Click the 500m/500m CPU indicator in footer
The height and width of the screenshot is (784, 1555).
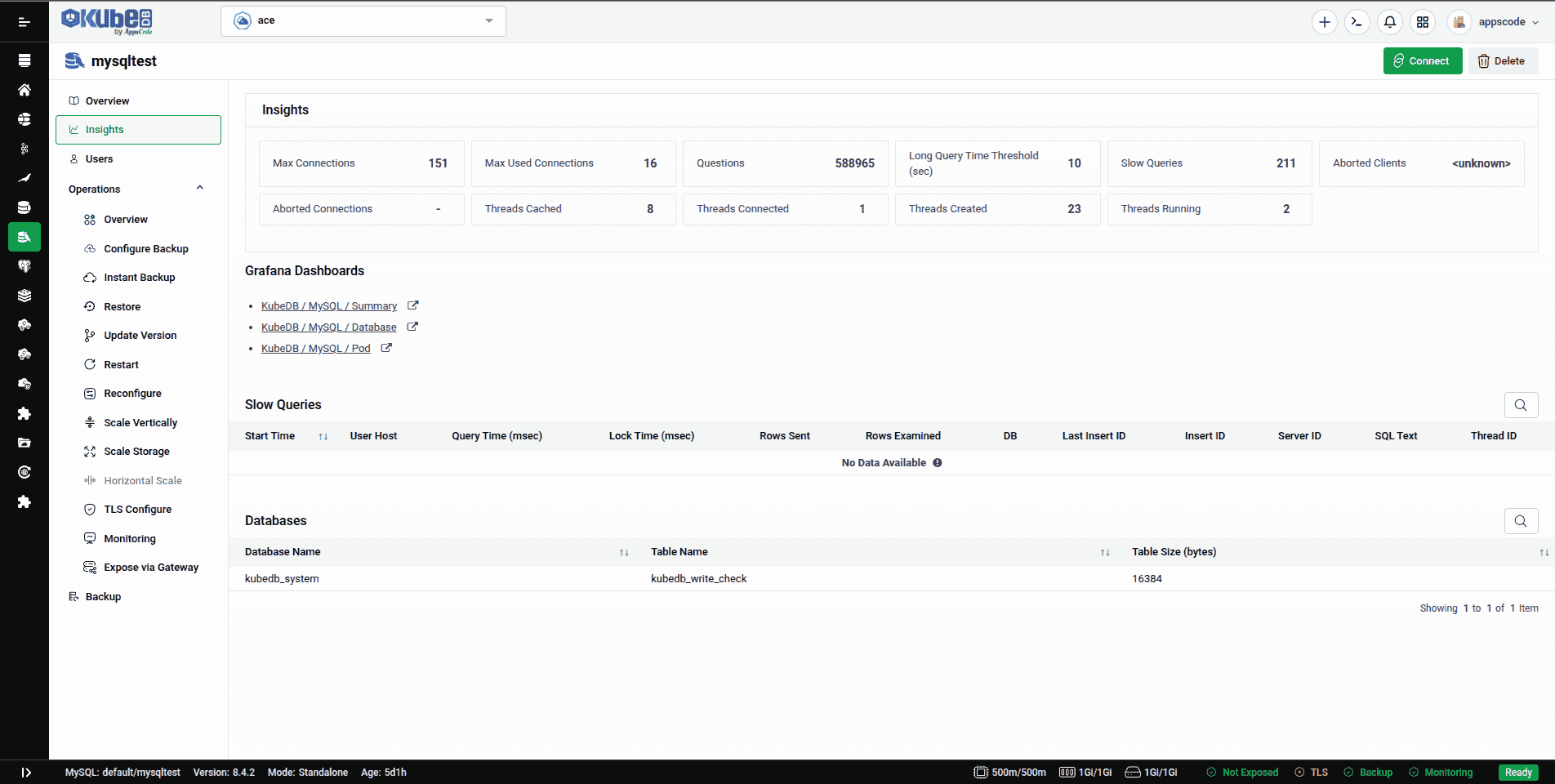click(1010, 773)
